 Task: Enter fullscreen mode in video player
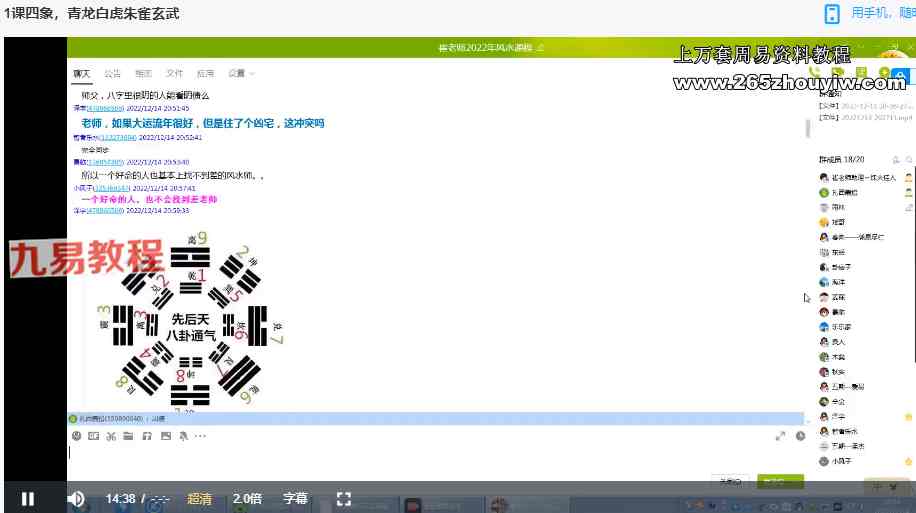(343, 498)
